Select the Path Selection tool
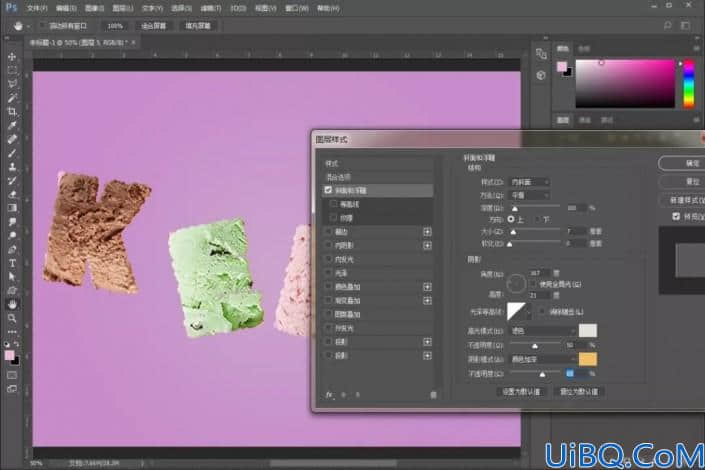The height and width of the screenshot is (470, 705). [12, 277]
